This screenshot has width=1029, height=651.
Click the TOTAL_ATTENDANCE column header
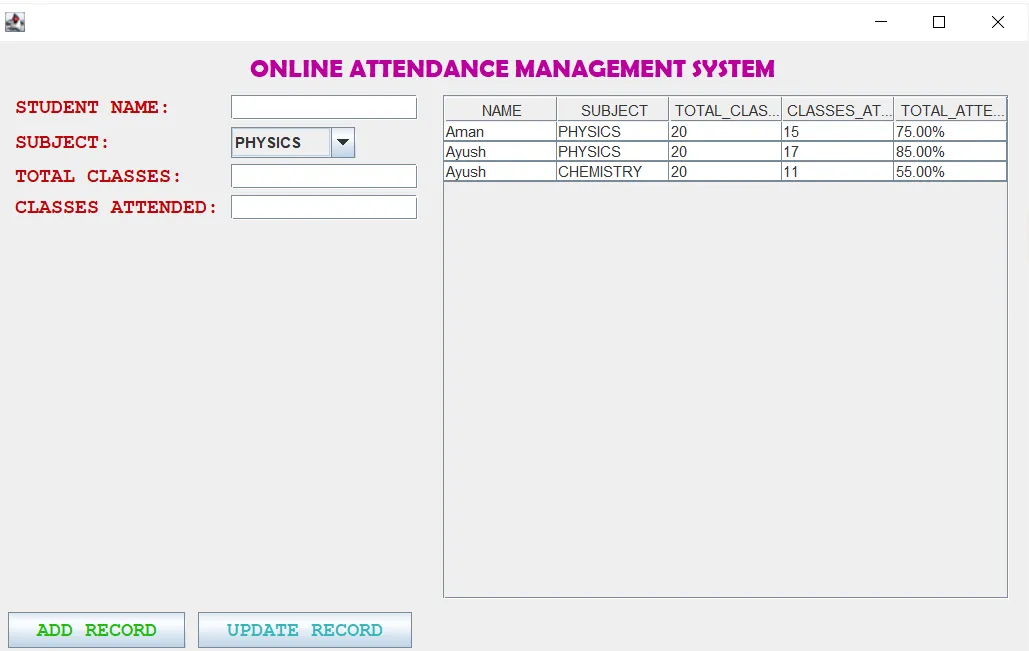coord(950,110)
